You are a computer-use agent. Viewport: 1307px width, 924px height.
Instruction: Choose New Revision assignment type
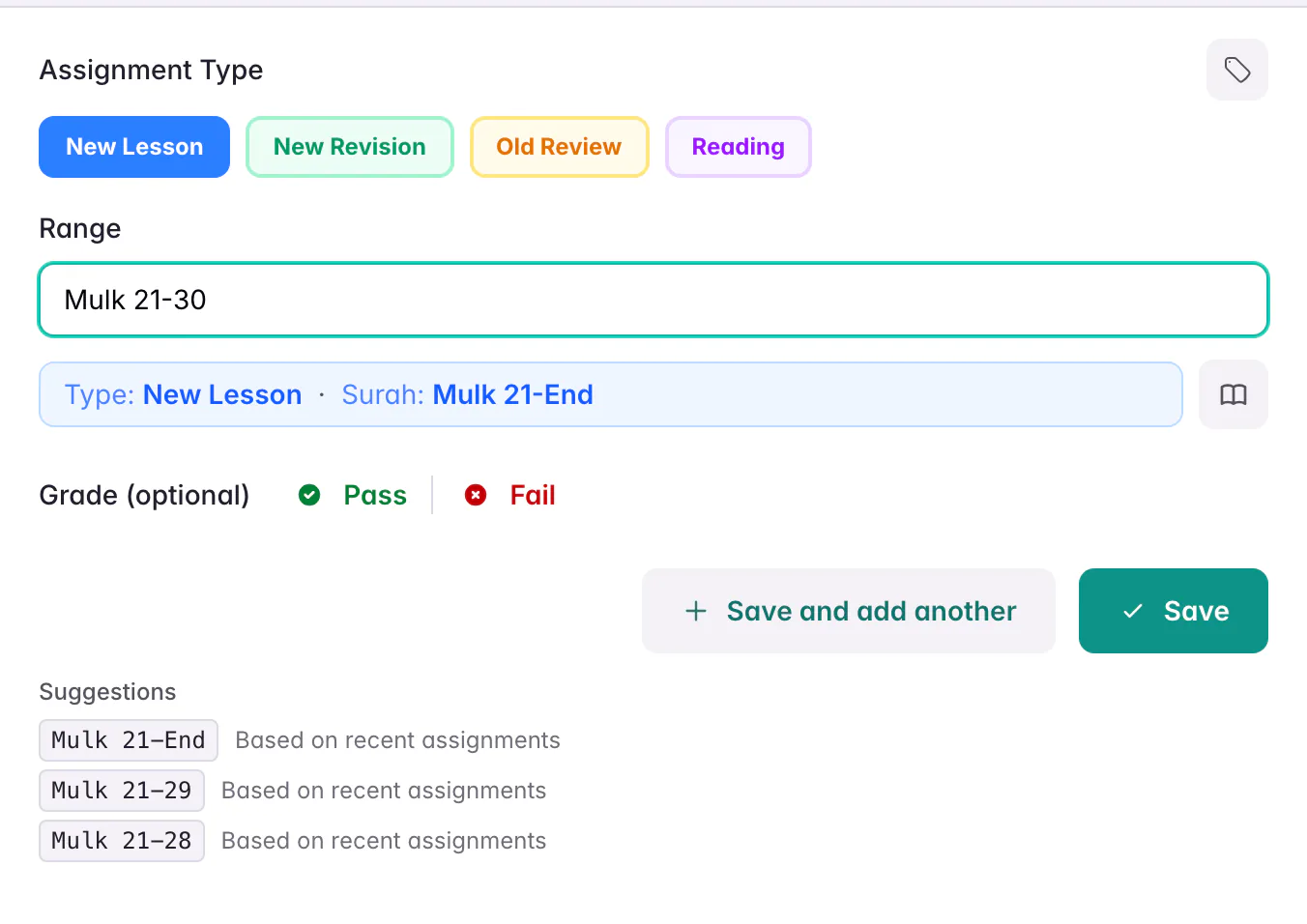click(350, 147)
